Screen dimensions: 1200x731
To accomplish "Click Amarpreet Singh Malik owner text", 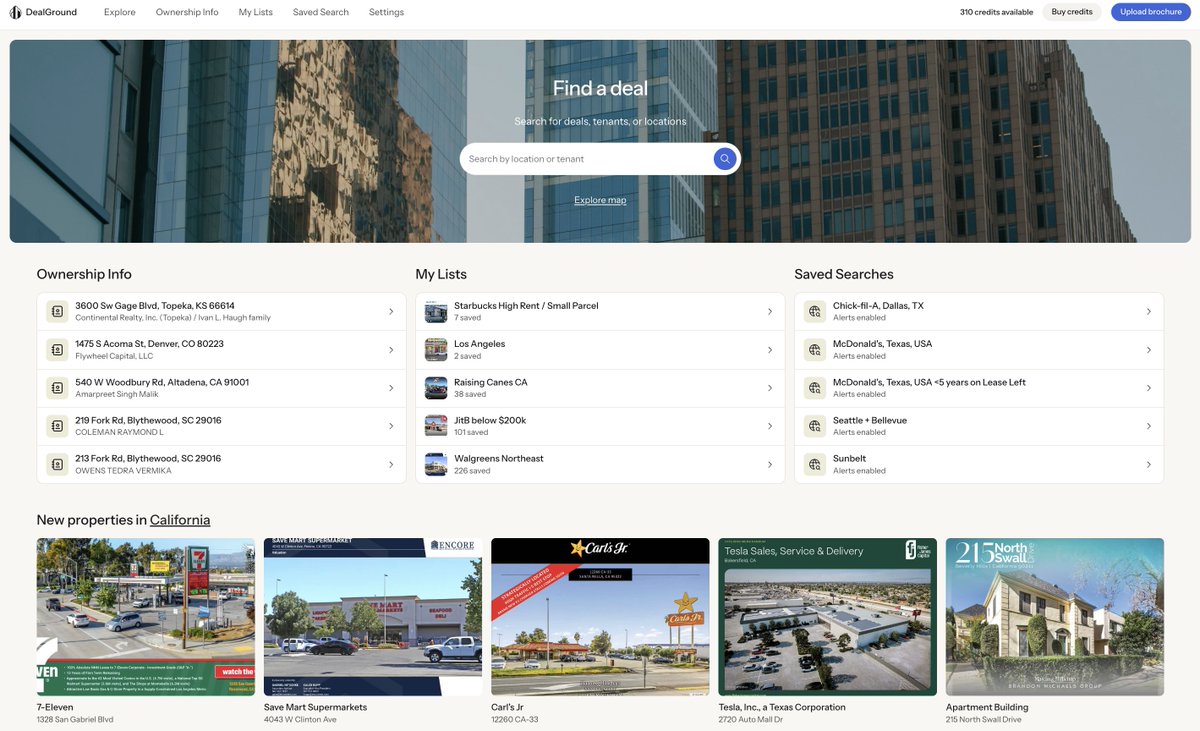I will tap(119, 394).
